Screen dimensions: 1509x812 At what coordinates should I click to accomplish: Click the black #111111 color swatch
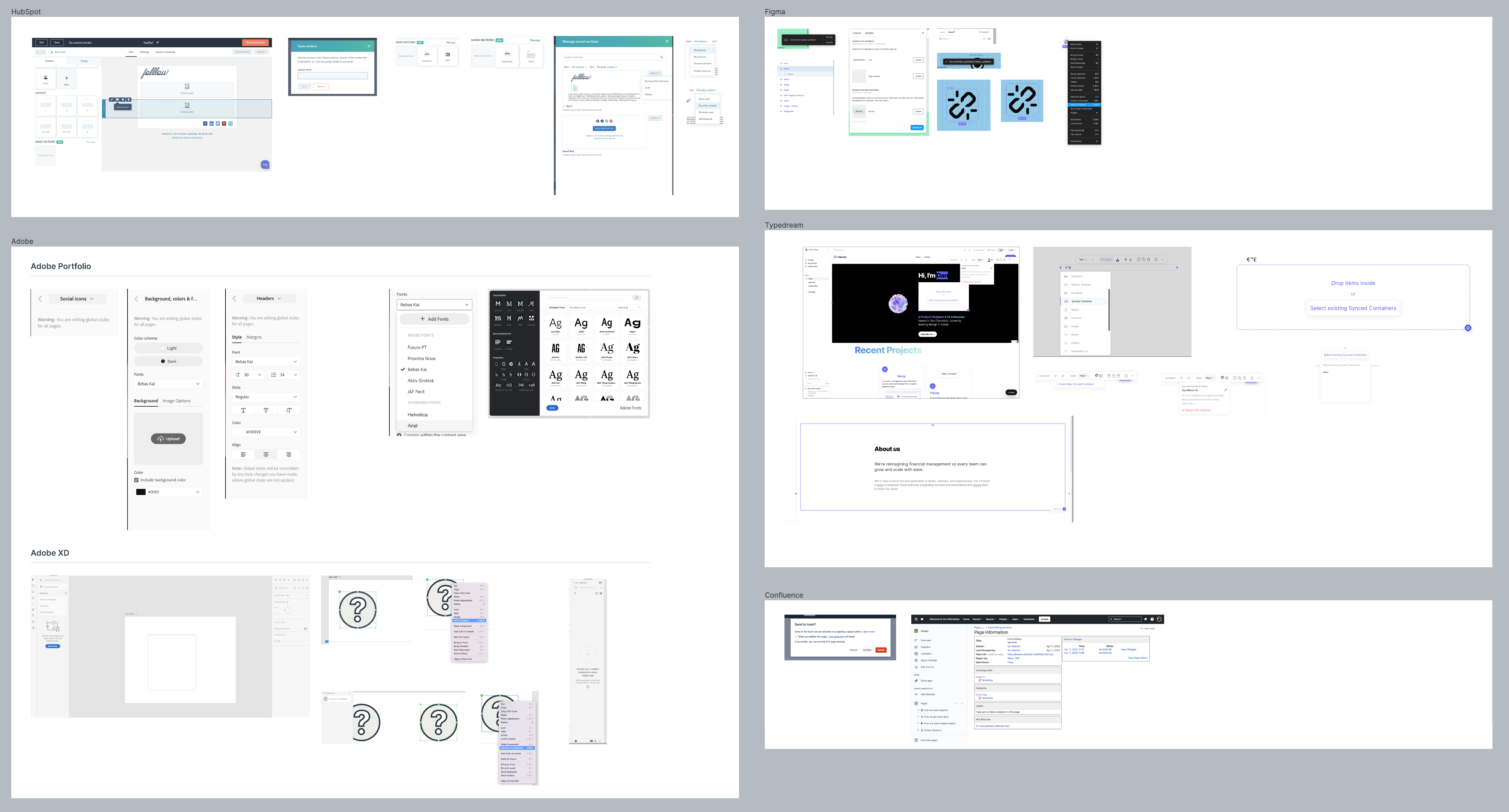[141, 492]
